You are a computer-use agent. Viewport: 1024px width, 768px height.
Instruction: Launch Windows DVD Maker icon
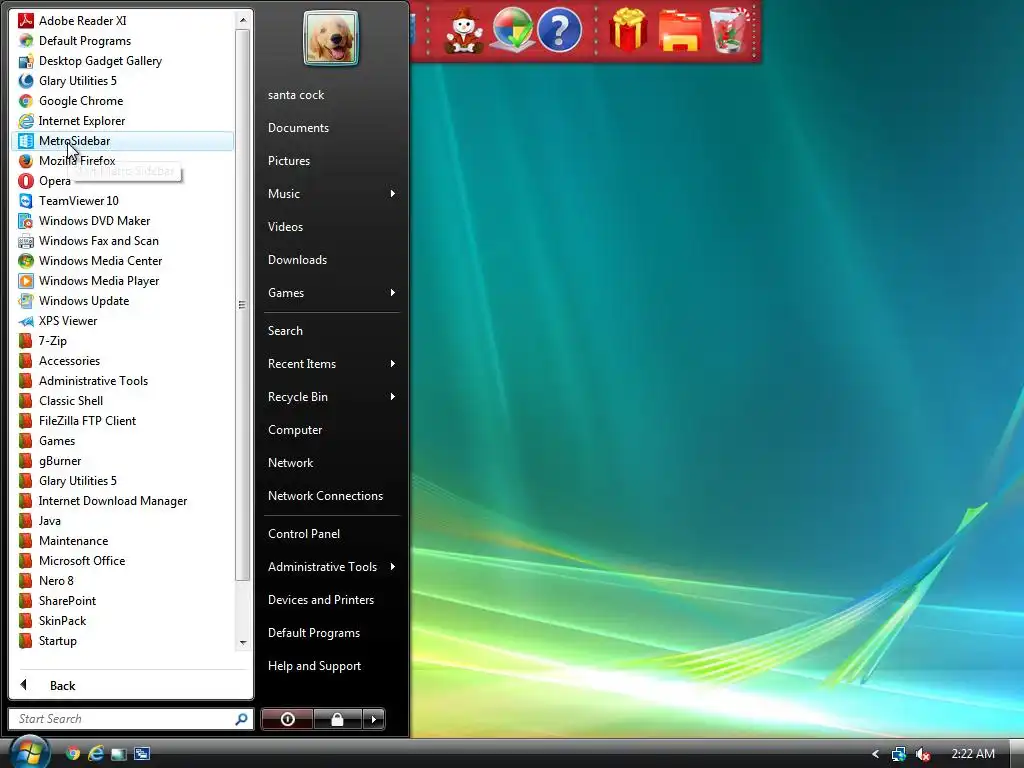click(x=25, y=221)
